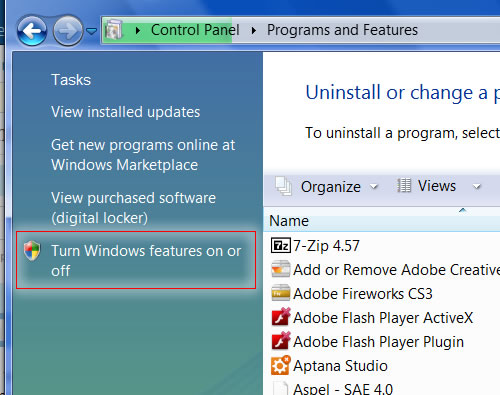Select the Adobe Fireworks CS3 icon
Screen dimensions: 500x395
[x=281, y=293]
